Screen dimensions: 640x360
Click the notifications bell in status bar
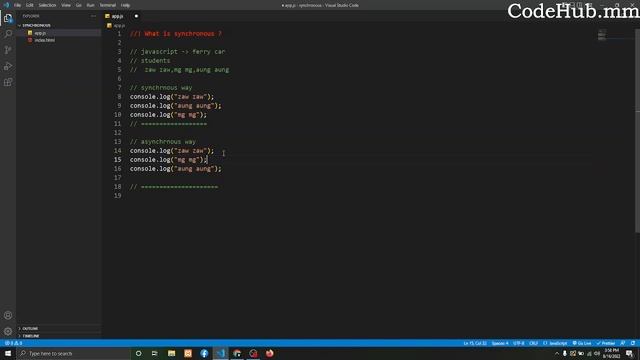633,343
